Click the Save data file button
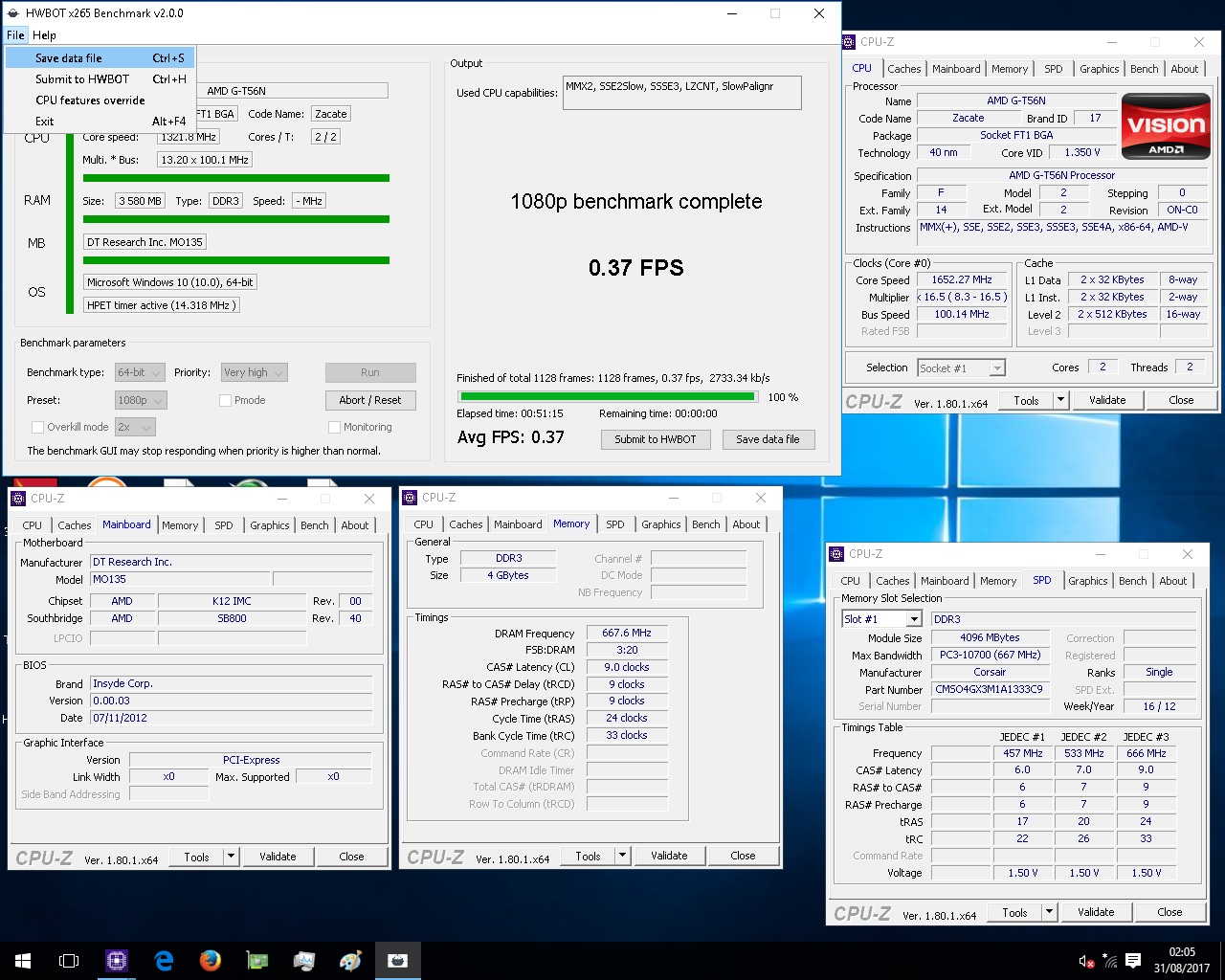This screenshot has height=980, width=1225. [768, 439]
